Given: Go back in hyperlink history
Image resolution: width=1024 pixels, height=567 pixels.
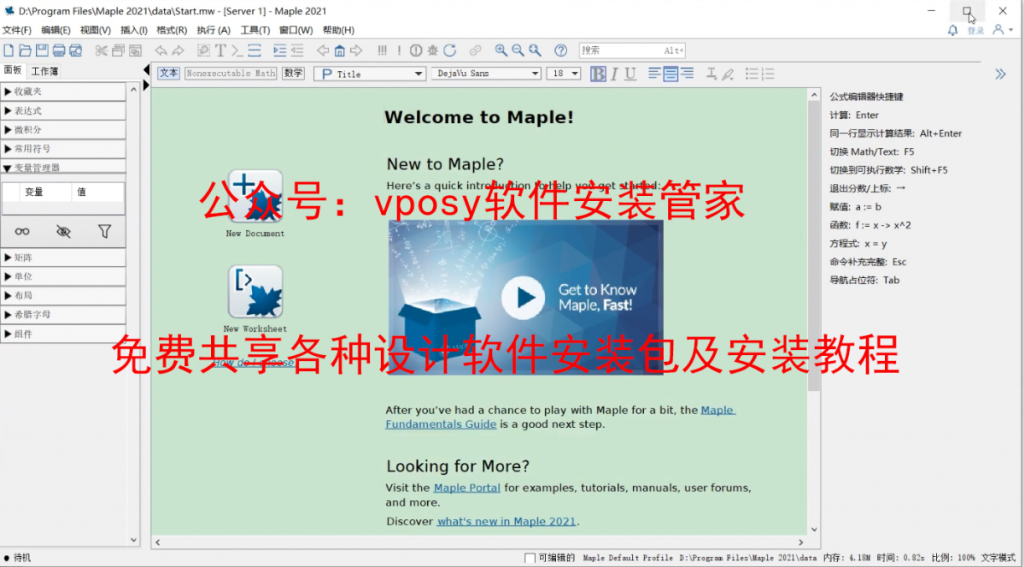Looking at the screenshot, I should point(323,50).
